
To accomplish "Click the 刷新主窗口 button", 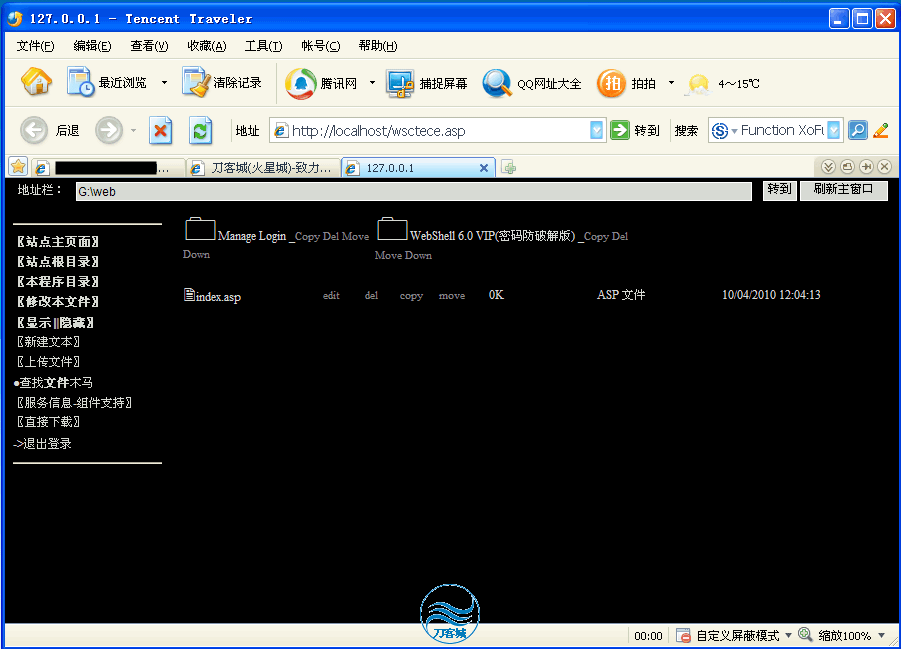I will tap(844, 190).
